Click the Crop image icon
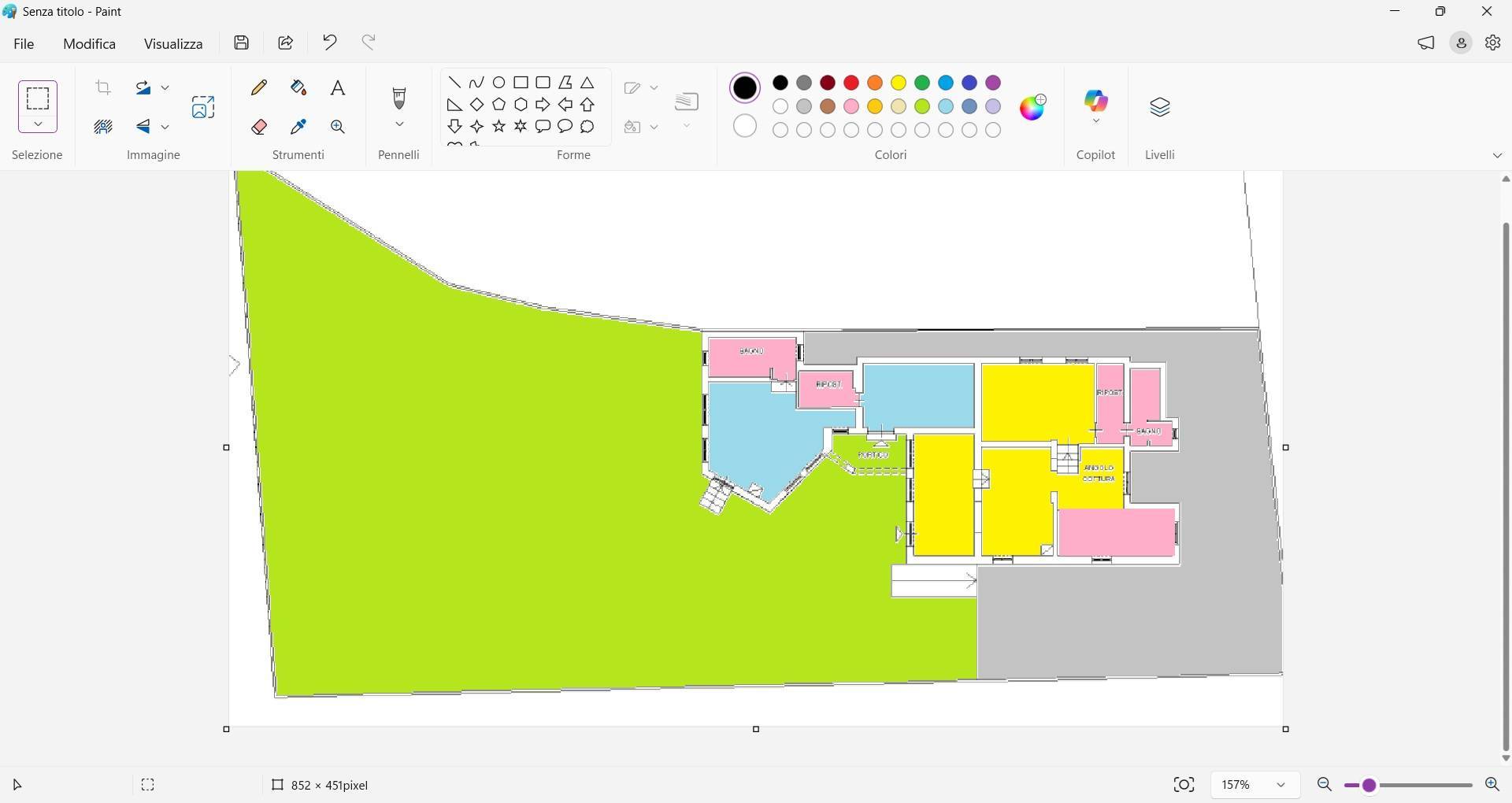Screen dimensions: 1512x803 [x=103, y=87]
